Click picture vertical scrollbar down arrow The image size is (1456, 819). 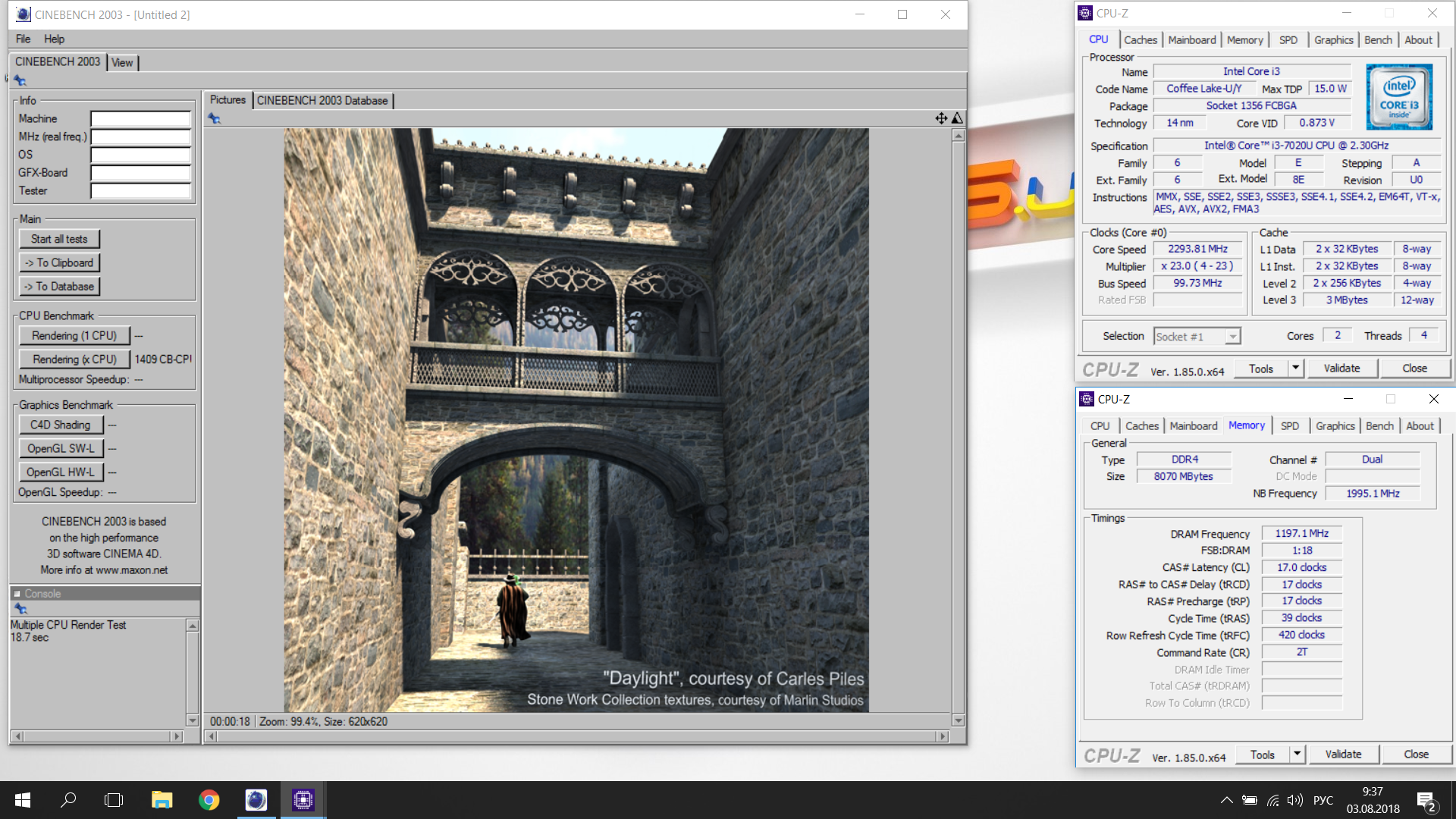pos(959,720)
